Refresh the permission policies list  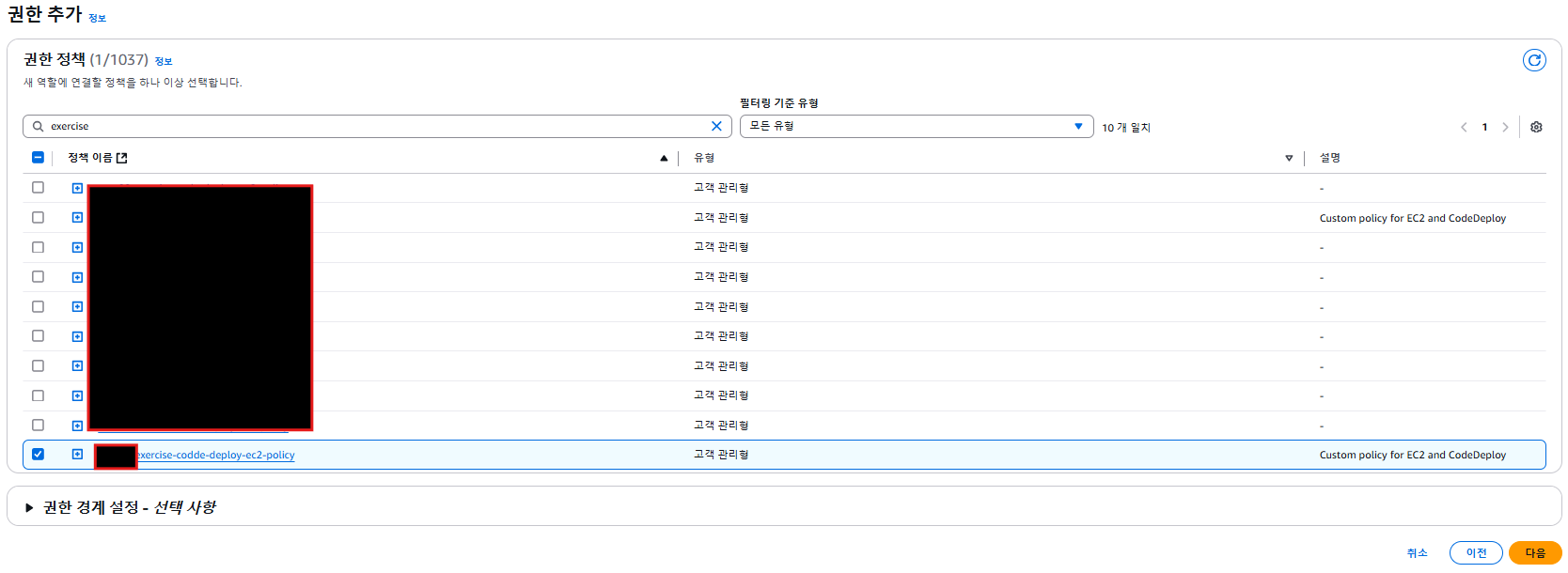[x=1534, y=60]
